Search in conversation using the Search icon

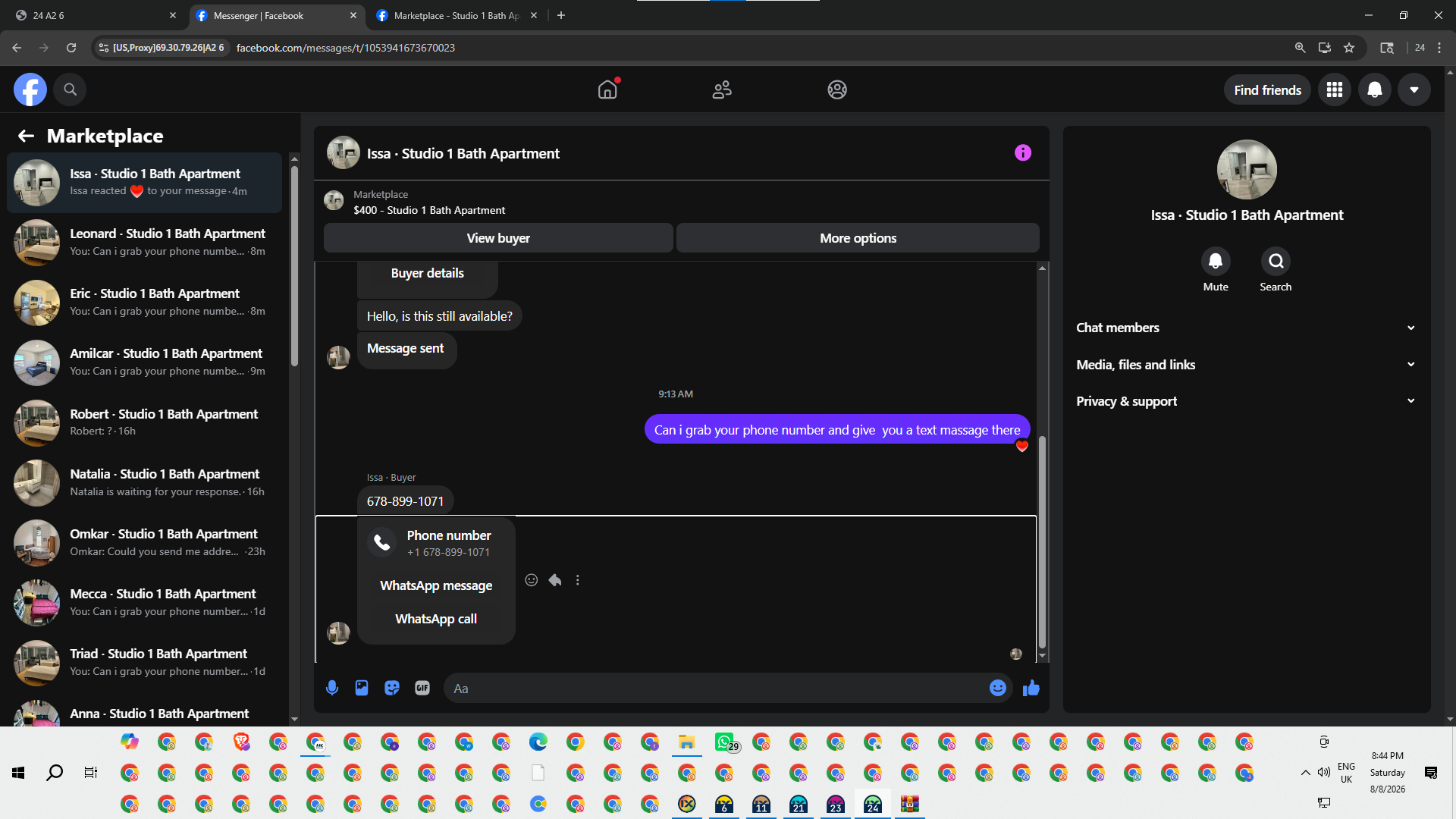(x=1276, y=262)
